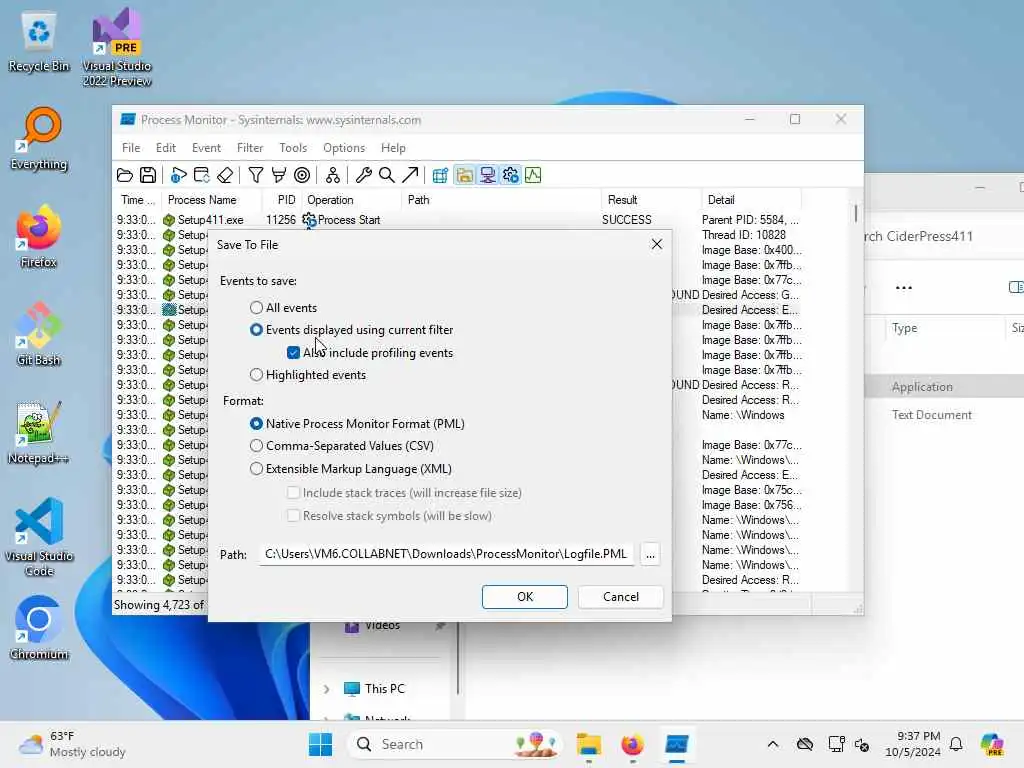Viewport: 1024px width, 768px height.
Task: Open the Edit menu
Action: click(166, 148)
